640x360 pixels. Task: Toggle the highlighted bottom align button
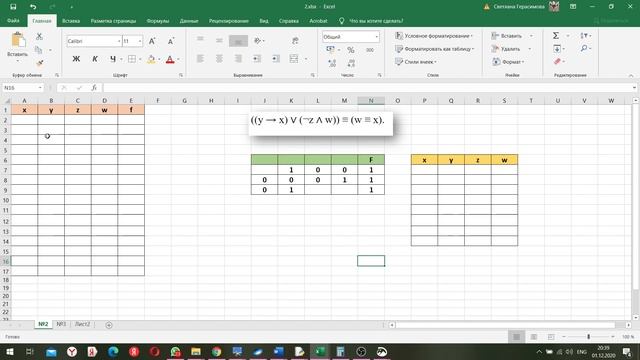coord(238,40)
